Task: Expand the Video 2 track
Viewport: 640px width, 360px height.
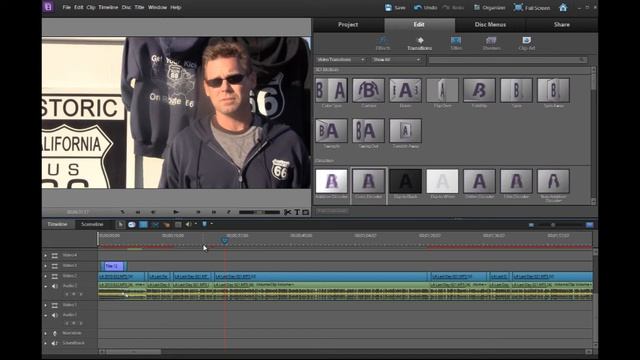Action: point(46,276)
